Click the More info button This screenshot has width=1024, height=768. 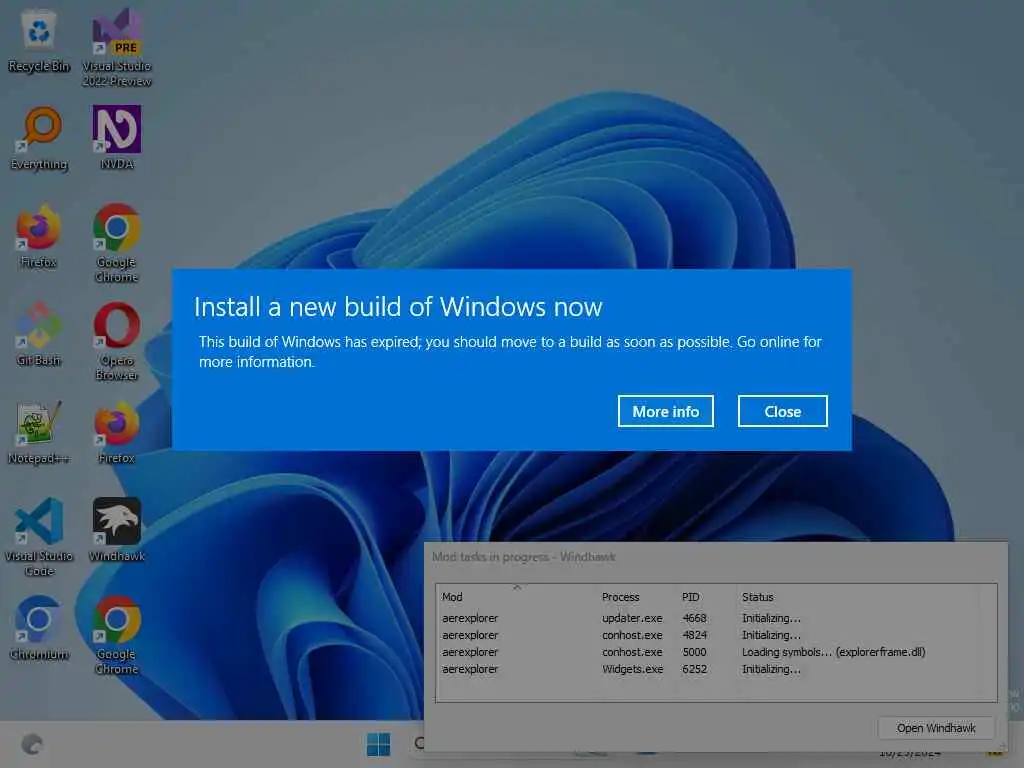(665, 411)
